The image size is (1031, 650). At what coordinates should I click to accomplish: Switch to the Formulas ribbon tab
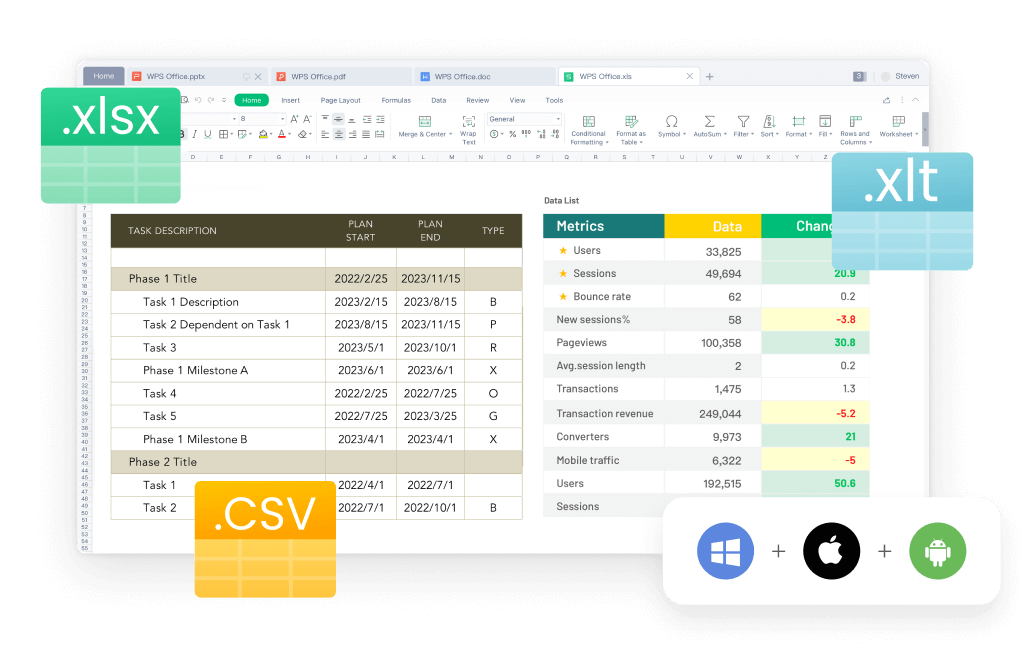click(396, 100)
